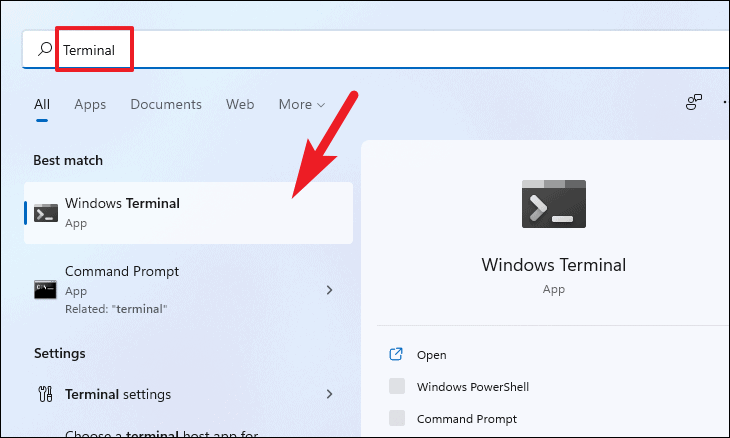Click the icon beside Command Prompt in preview
Screen dimensions: 730x438
397,418
